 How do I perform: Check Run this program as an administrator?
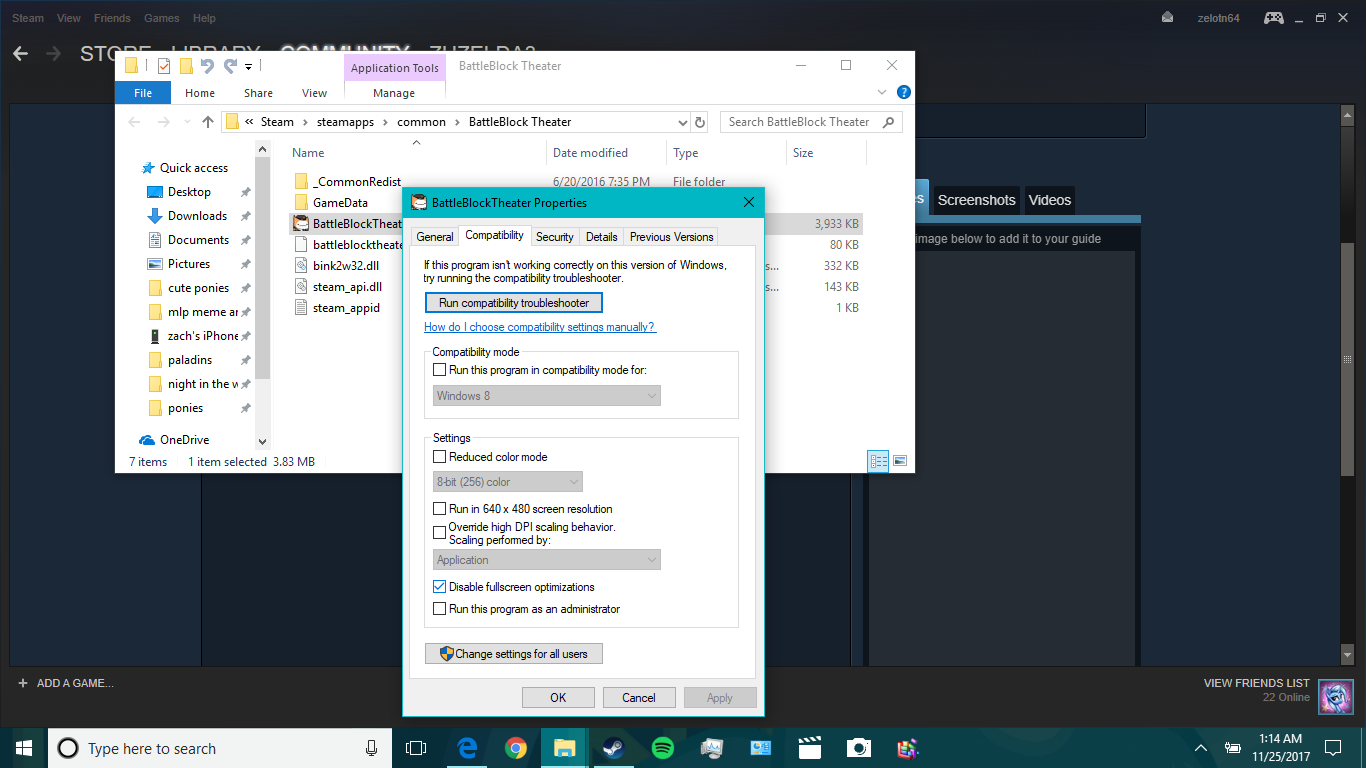pyautogui.click(x=439, y=609)
